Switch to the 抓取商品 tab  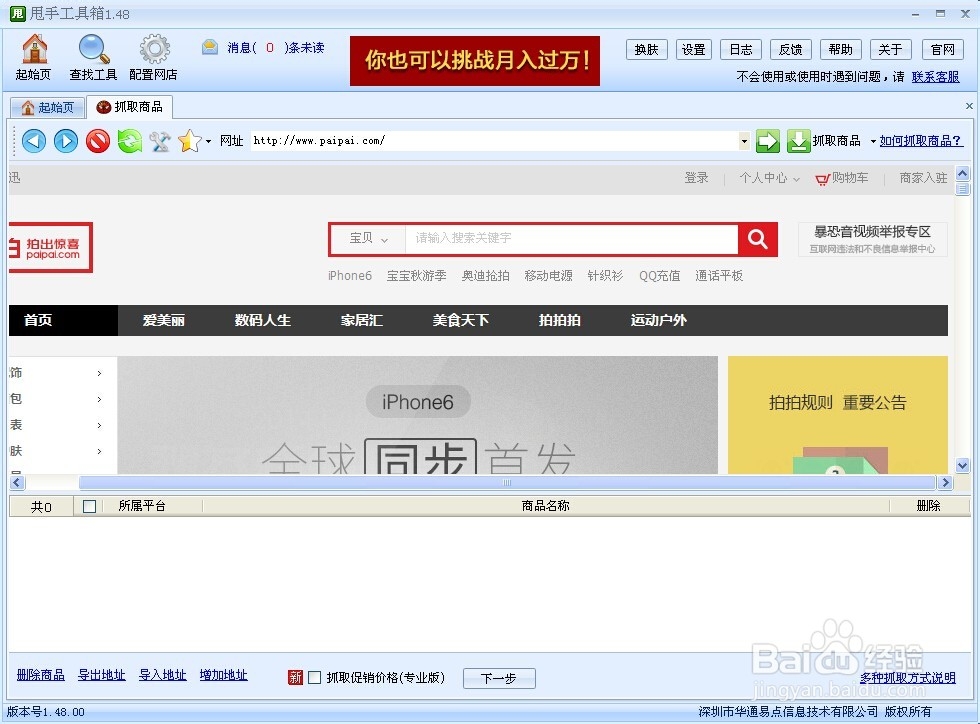129,107
